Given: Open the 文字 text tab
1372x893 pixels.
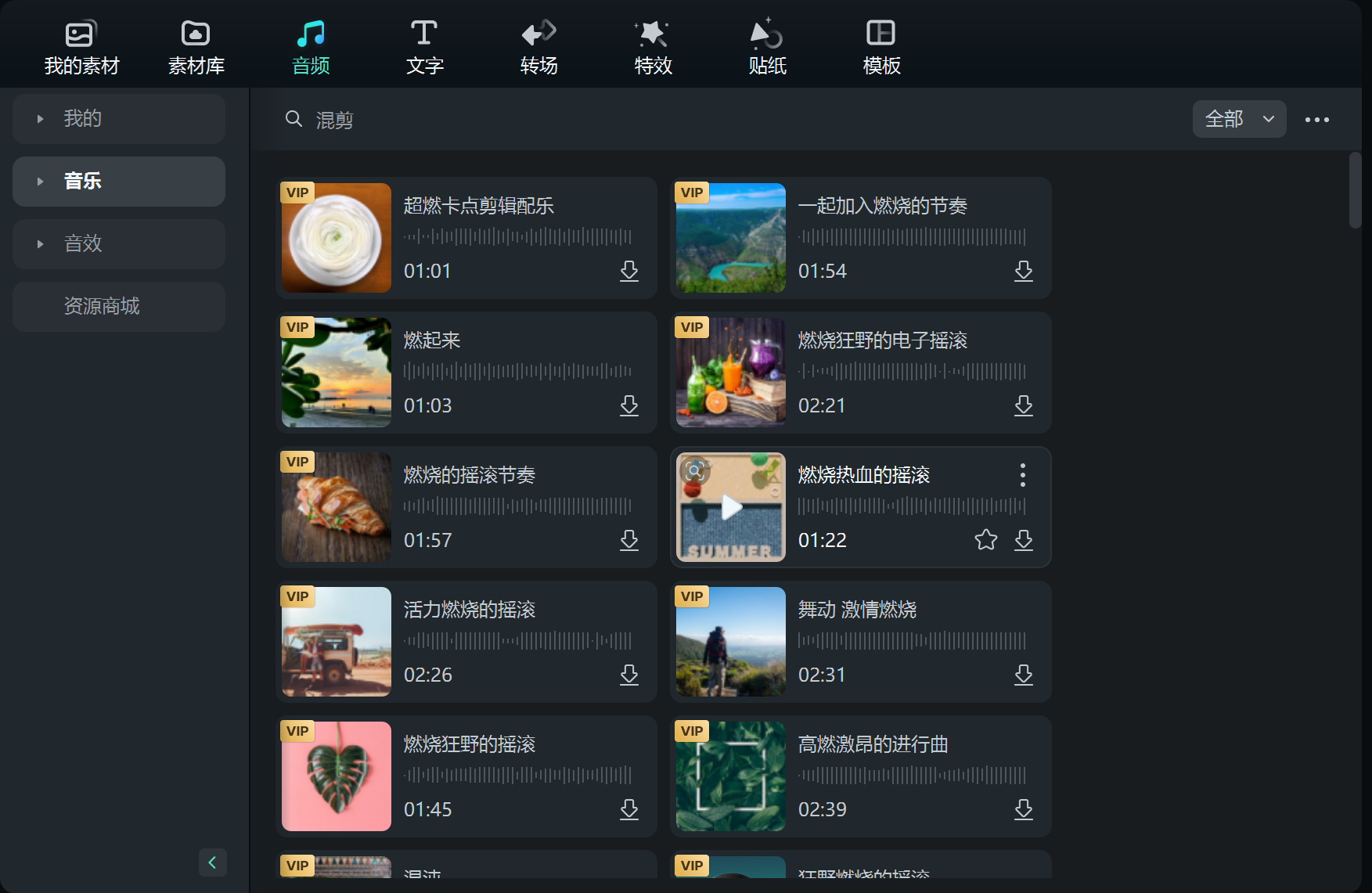Looking at the screenshot, I should click(424, 47).
